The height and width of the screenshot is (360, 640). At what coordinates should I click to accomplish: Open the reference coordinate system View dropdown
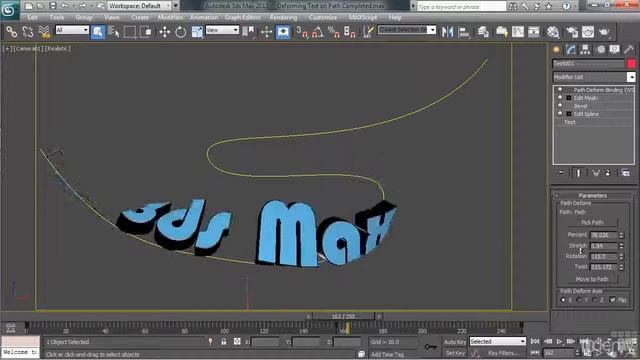point(222,30)
